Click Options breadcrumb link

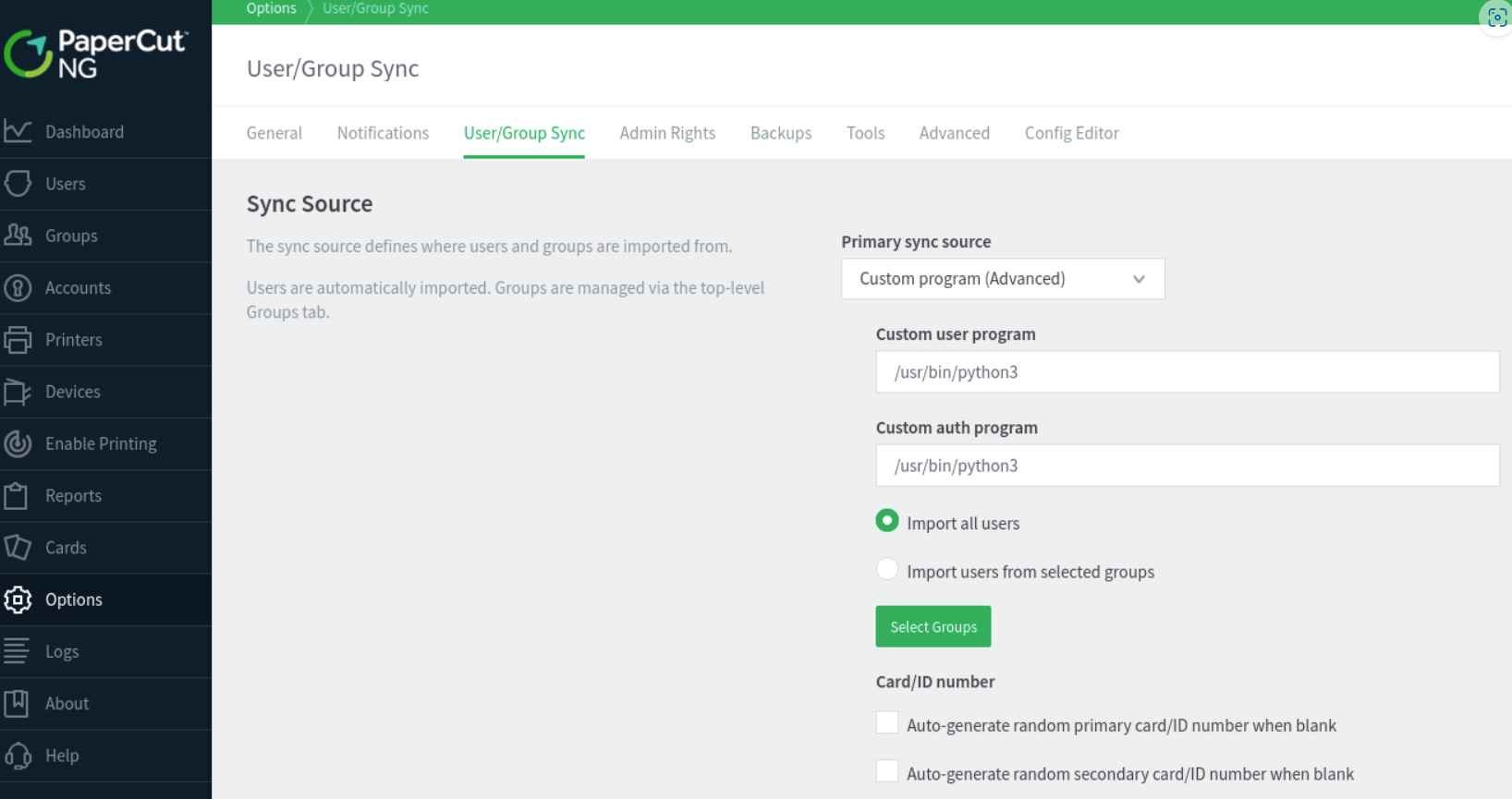click(271, 8)
